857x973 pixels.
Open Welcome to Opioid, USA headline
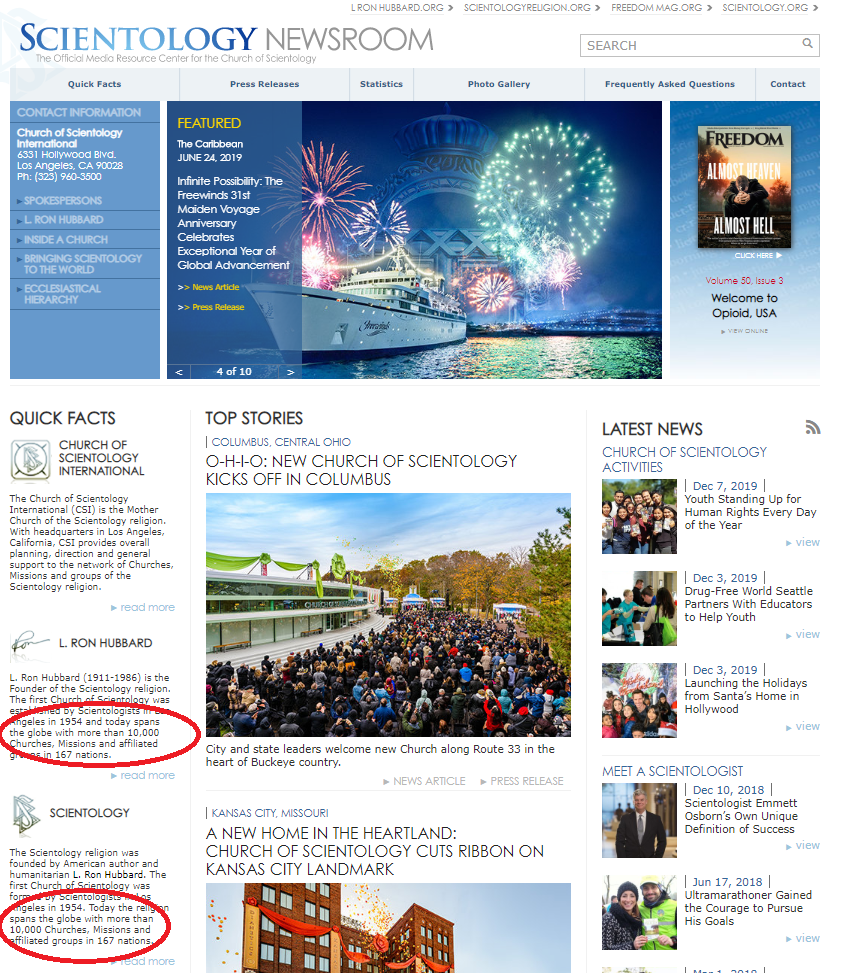pos(744,305)
